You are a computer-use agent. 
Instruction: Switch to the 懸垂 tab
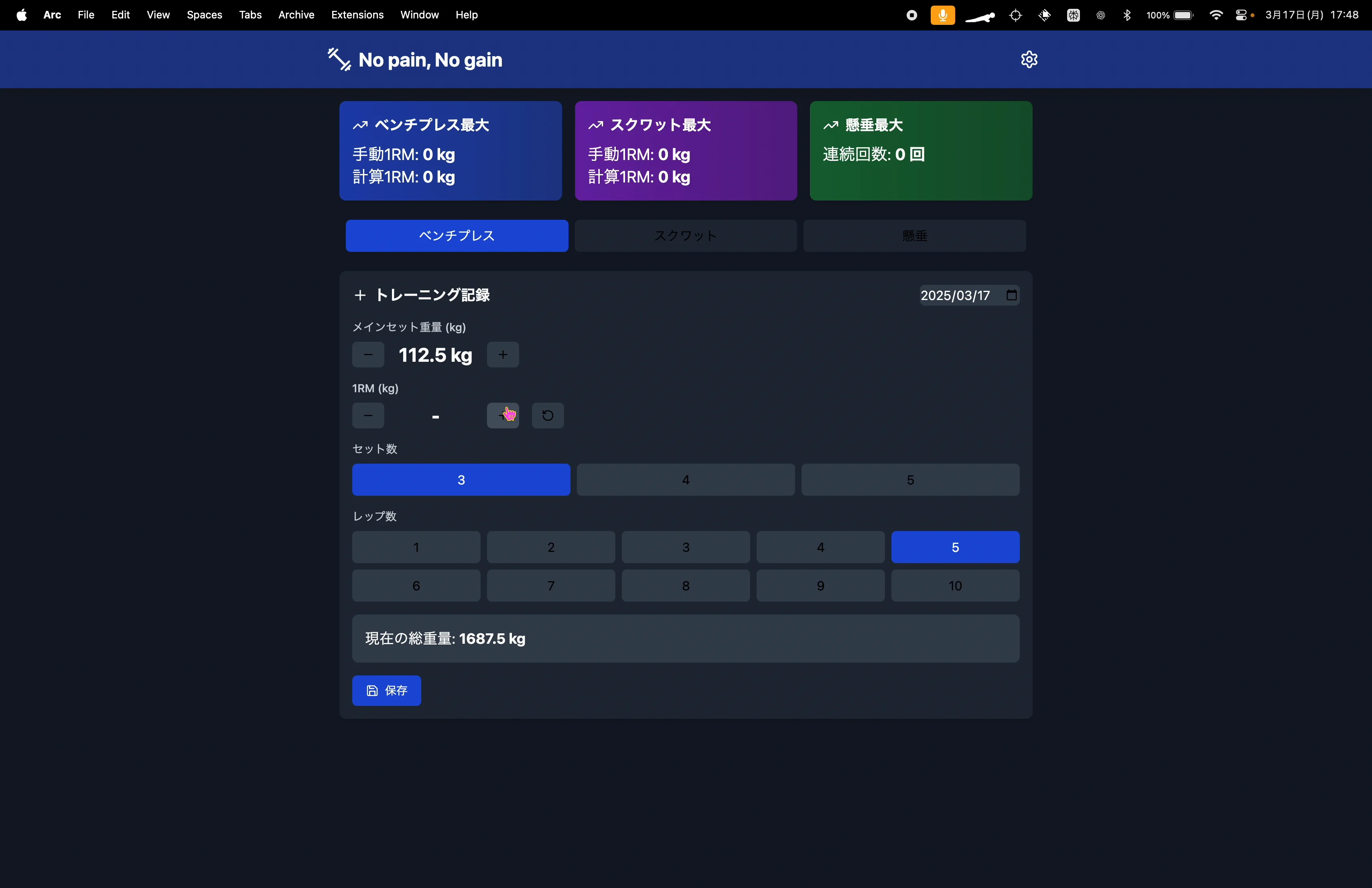click(914, 236)
